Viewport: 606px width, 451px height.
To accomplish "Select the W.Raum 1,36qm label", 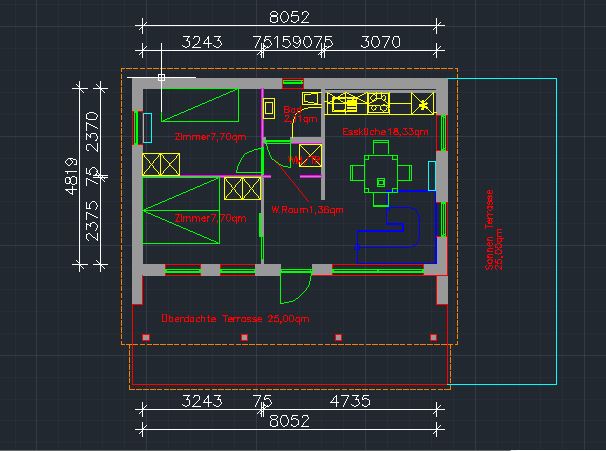I will pos(307,210).
